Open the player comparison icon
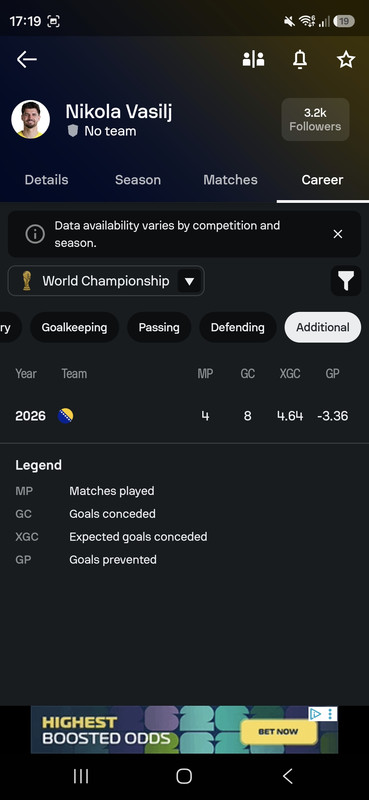Image resolution: width=369 pixels, height=800 pixels. click(253, 60)
